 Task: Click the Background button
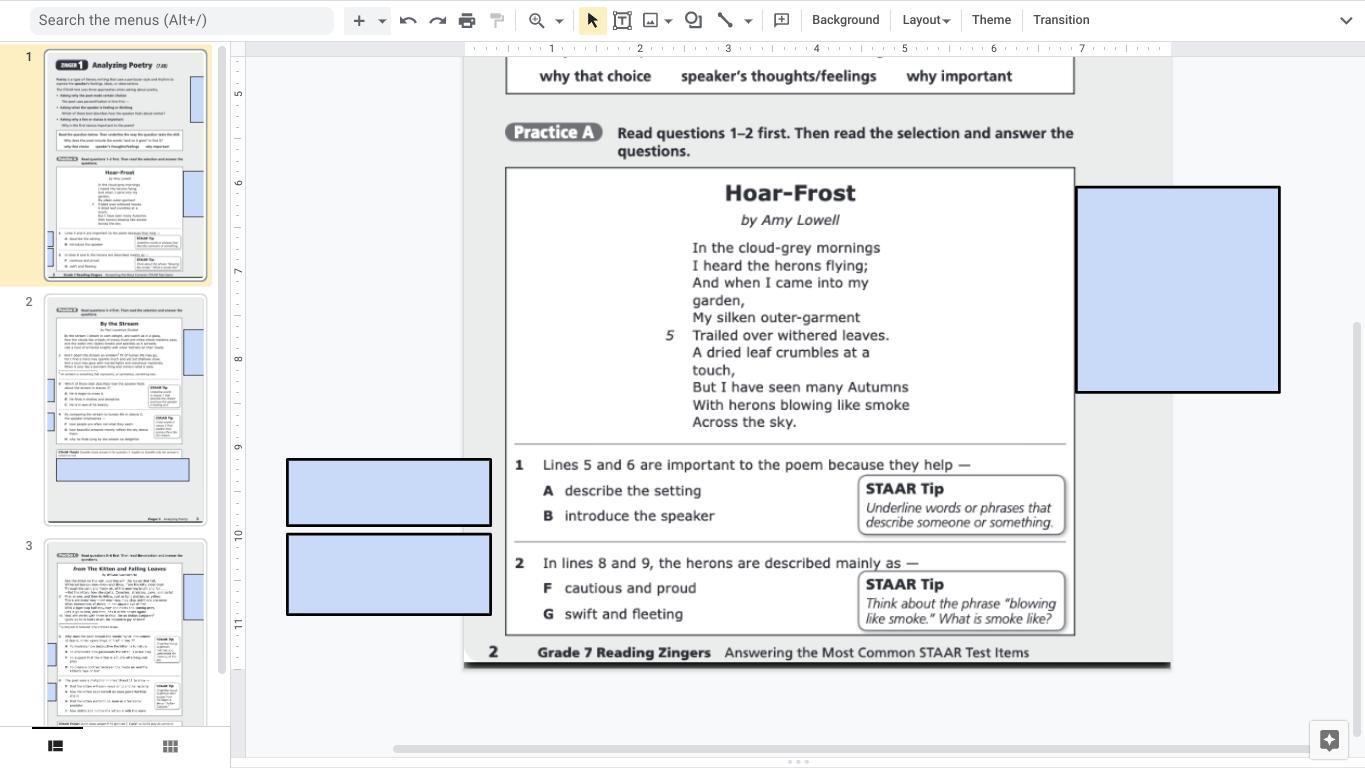[846, 20]
